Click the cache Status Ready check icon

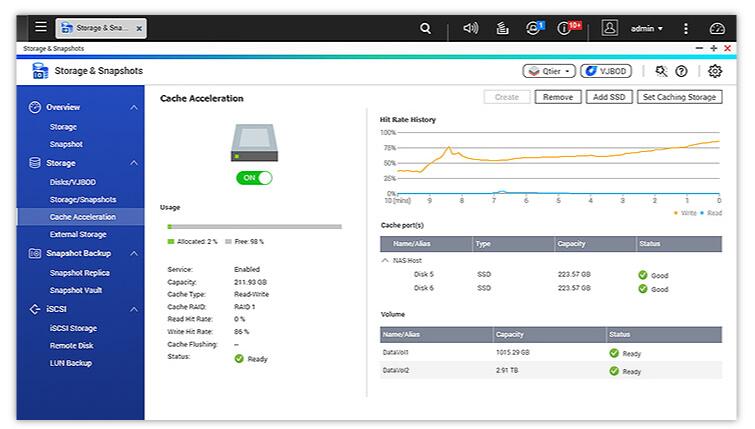239,358
